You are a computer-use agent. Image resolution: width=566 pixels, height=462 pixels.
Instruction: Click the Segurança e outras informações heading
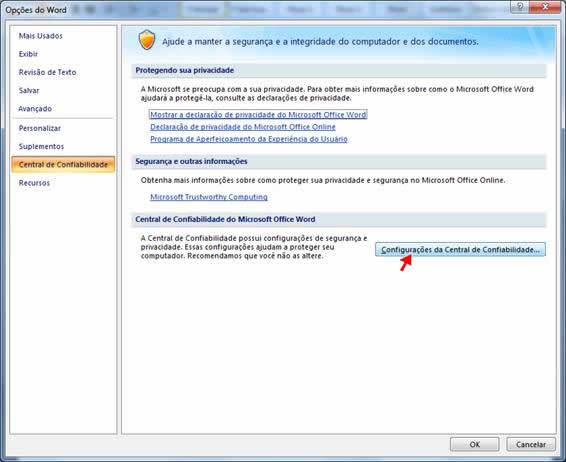point(191,161)
